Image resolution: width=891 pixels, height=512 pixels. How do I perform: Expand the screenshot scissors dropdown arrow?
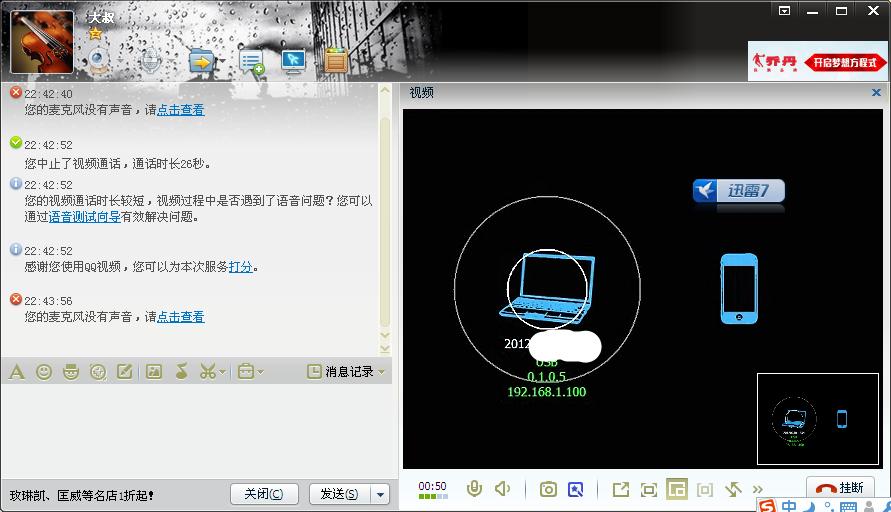click(x=222, y=372)
